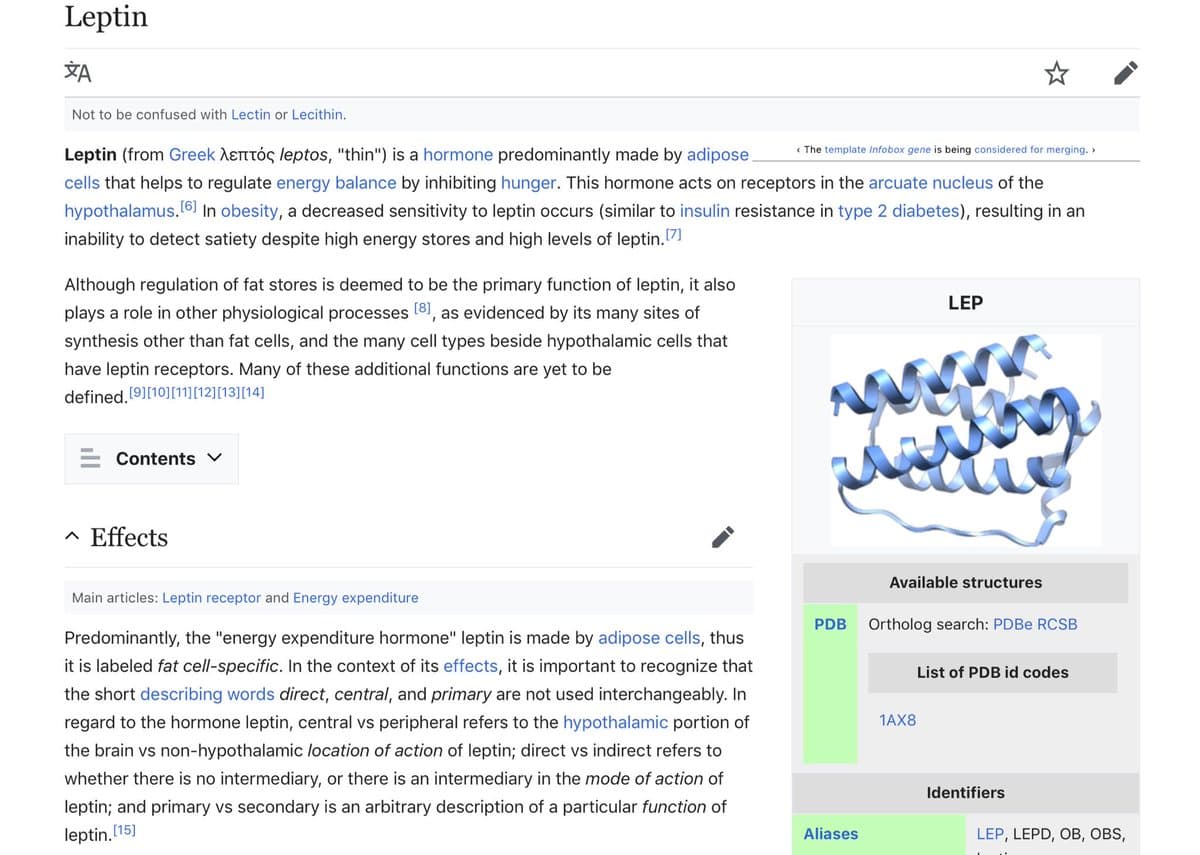Open the language translation icon
This screenshot has height=855, width=1200.
pos(78,72)
